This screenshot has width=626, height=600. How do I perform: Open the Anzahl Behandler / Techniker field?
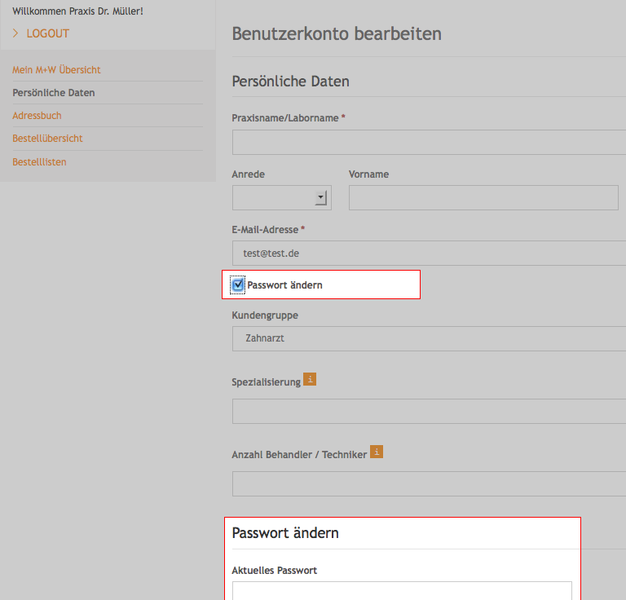coord(430,485)
